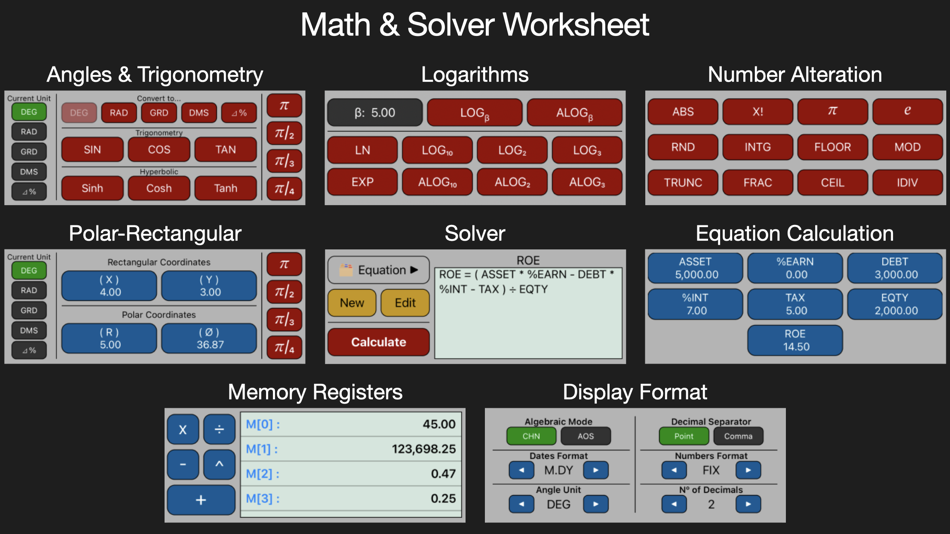Screen dimensions: 950x534
Task: Enable CHN algebraic mode
Action: point(531,436)
